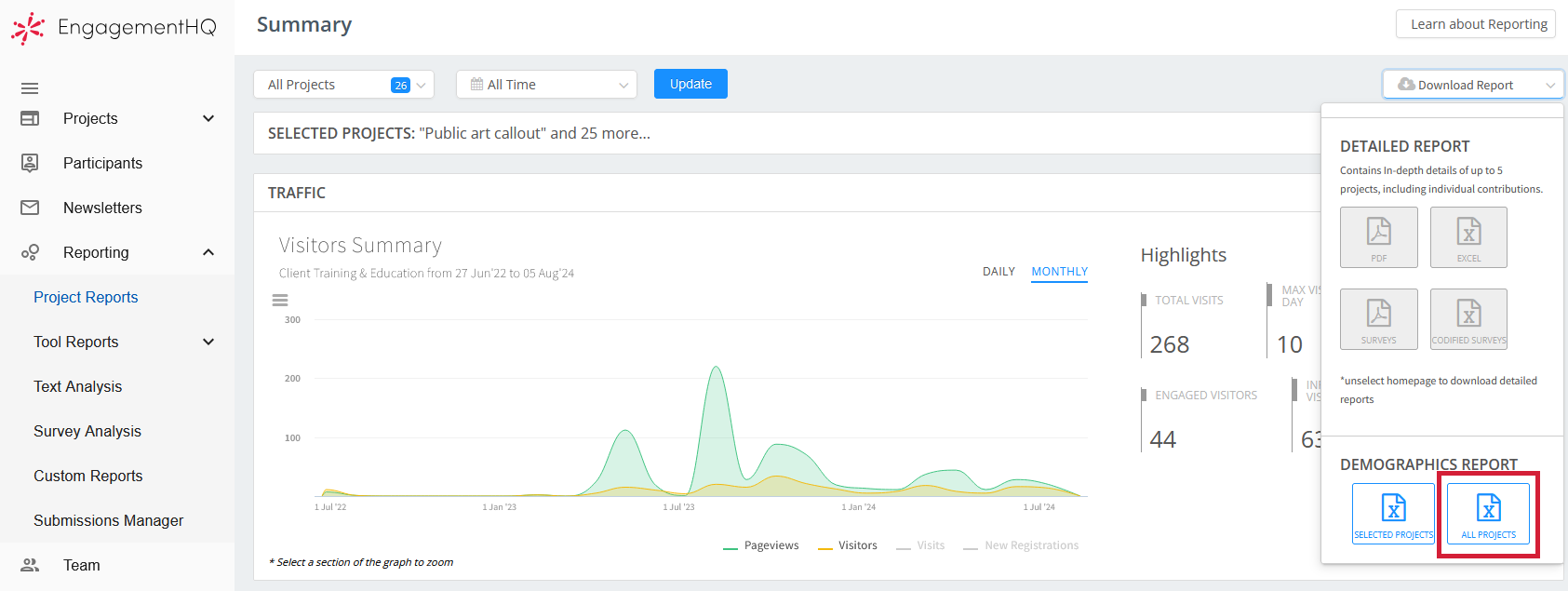
Task: Toggle Pageviews series in chart legend
Action: tap(761, 545)
